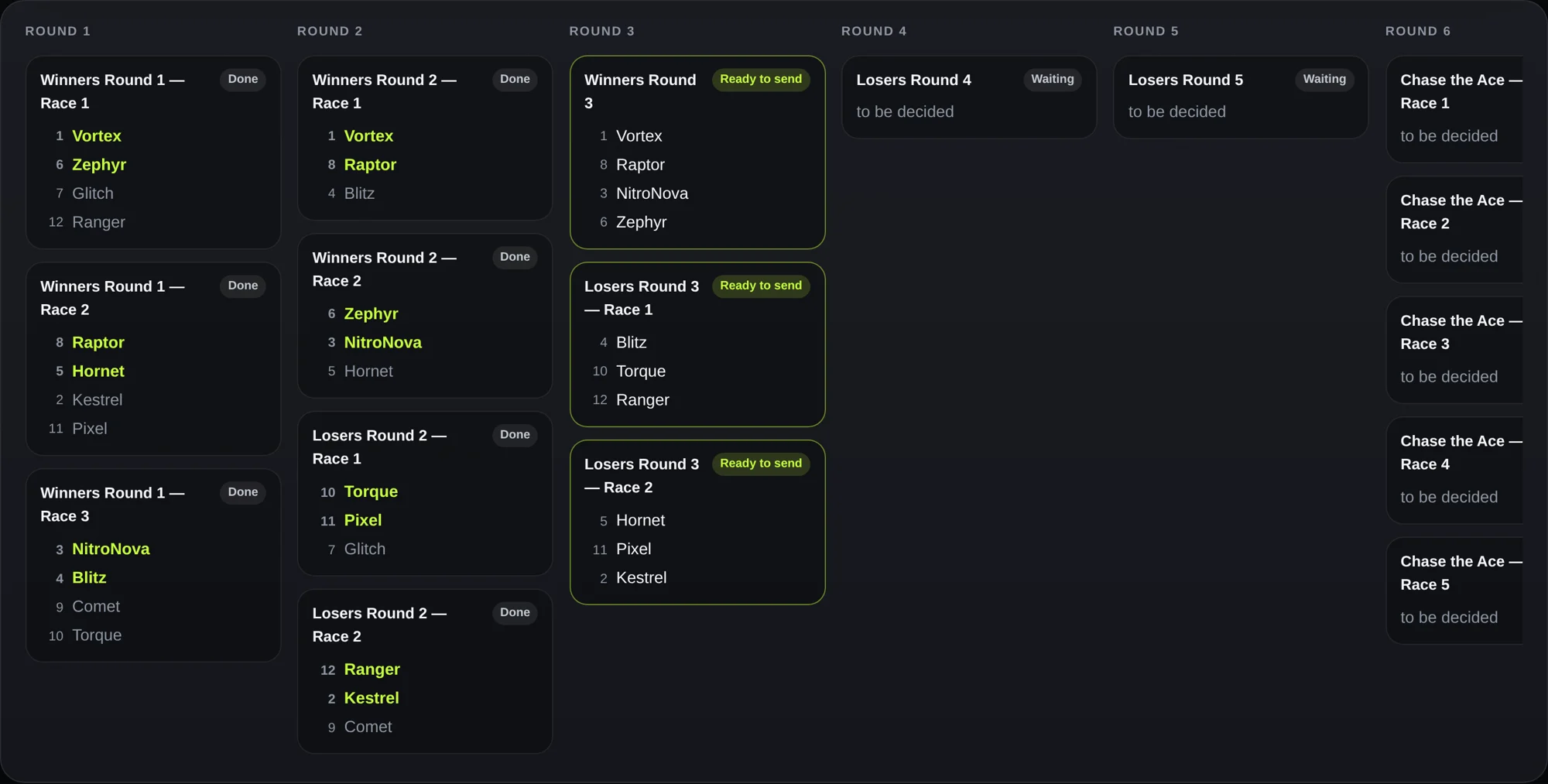The image size is (1548, 784).
Task: Click Ready to send on Losers Round 3 — Race 1
Action: 761,286
